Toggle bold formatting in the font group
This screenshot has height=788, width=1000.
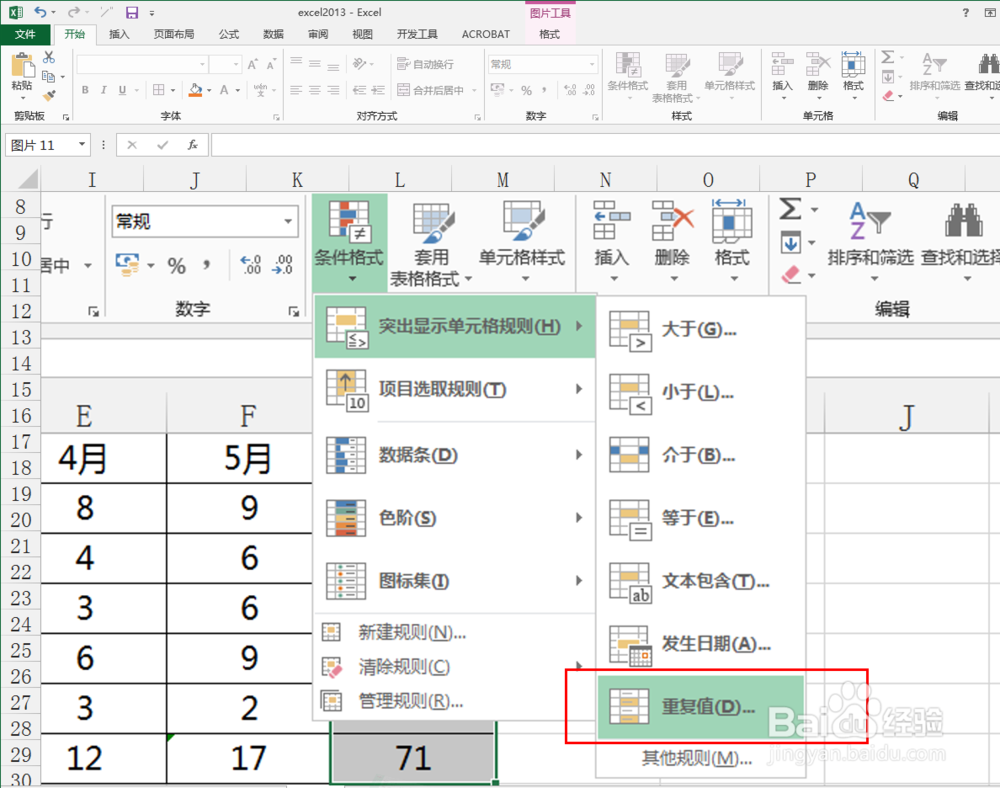pos(85,90)
